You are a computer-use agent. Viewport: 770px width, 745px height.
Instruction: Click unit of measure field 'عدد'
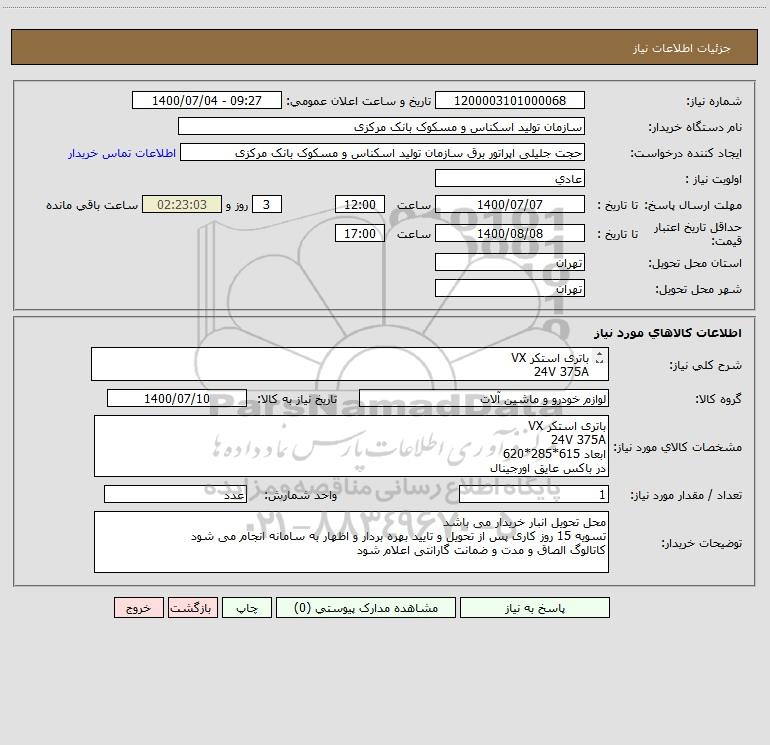[175, 494]
